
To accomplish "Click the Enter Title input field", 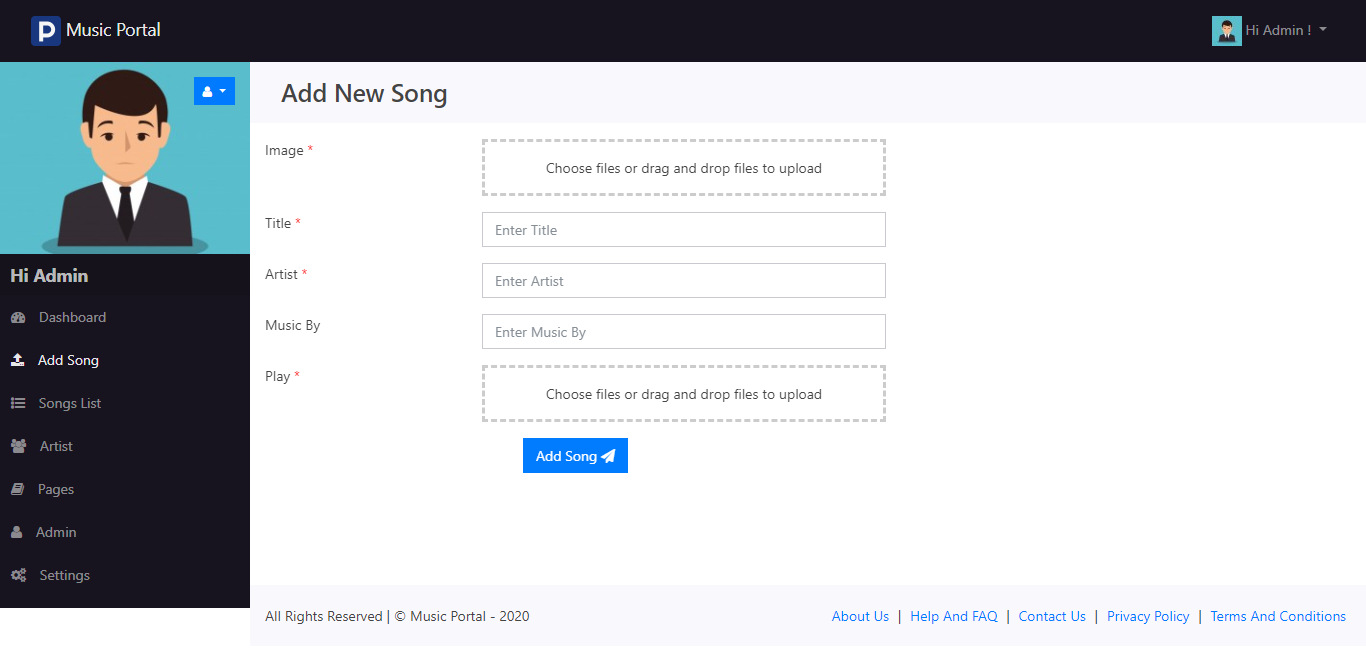I will [x=683, y=229].
